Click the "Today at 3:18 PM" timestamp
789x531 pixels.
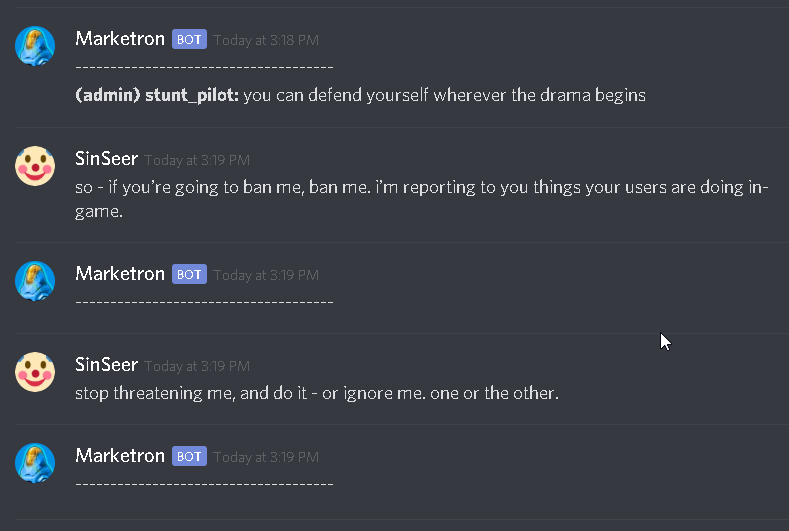(x=266, y=41)
